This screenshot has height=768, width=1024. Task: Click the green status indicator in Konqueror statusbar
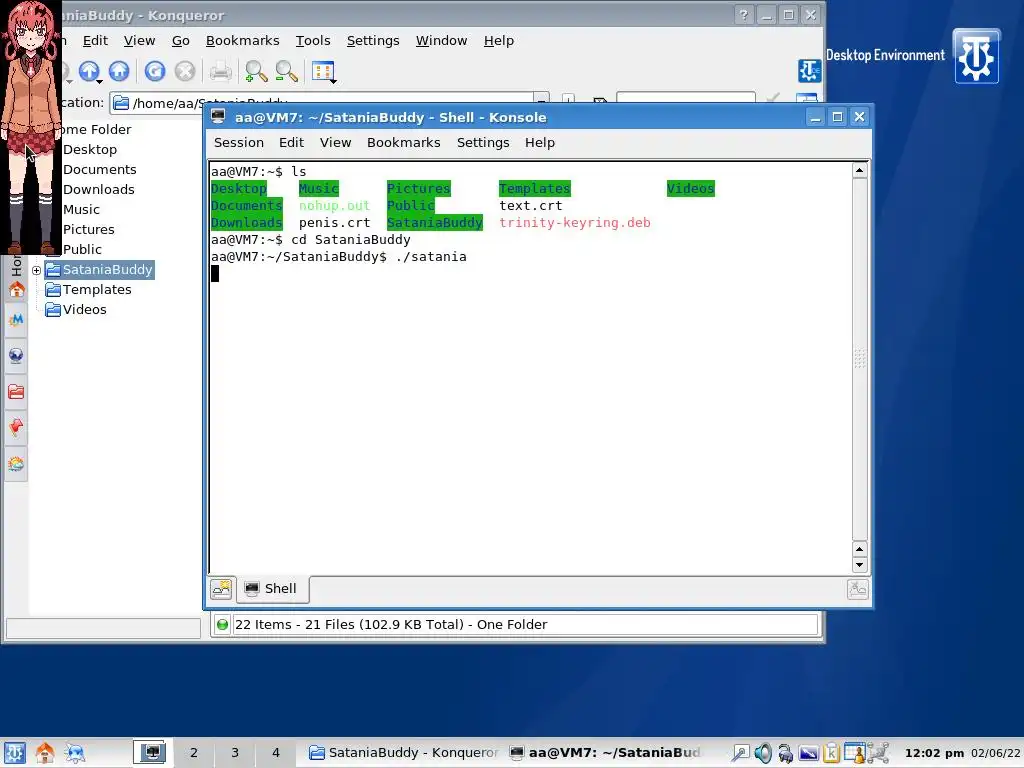click(222, 625)
